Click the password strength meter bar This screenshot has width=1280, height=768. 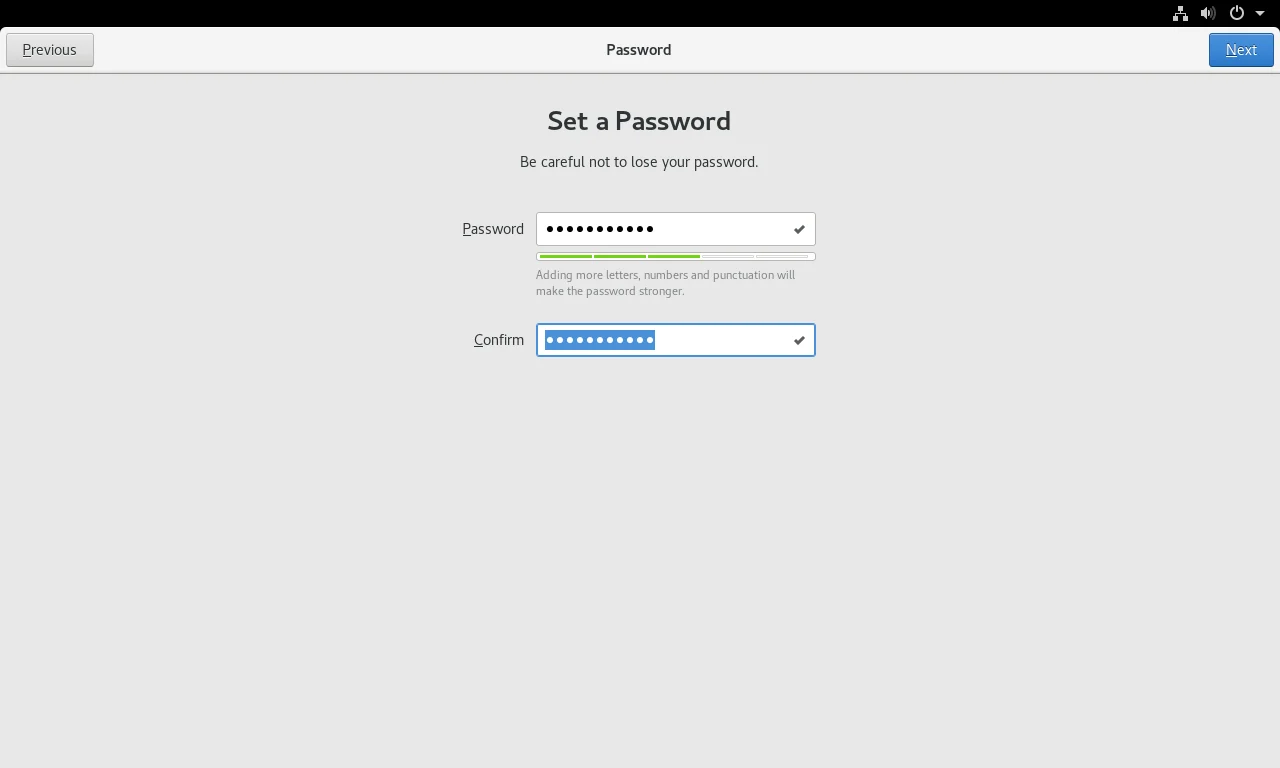[676, 256]
